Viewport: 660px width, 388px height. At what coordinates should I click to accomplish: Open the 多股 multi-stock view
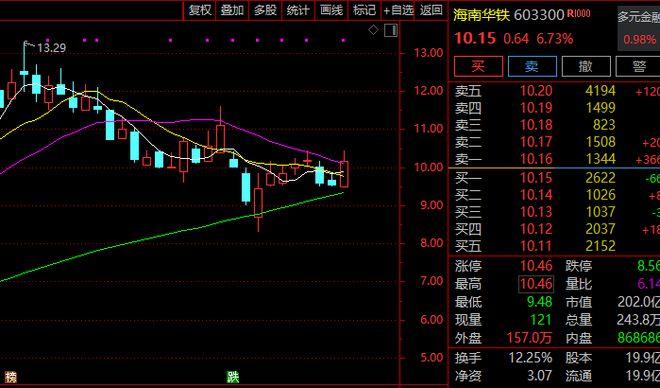click(265, 10)
